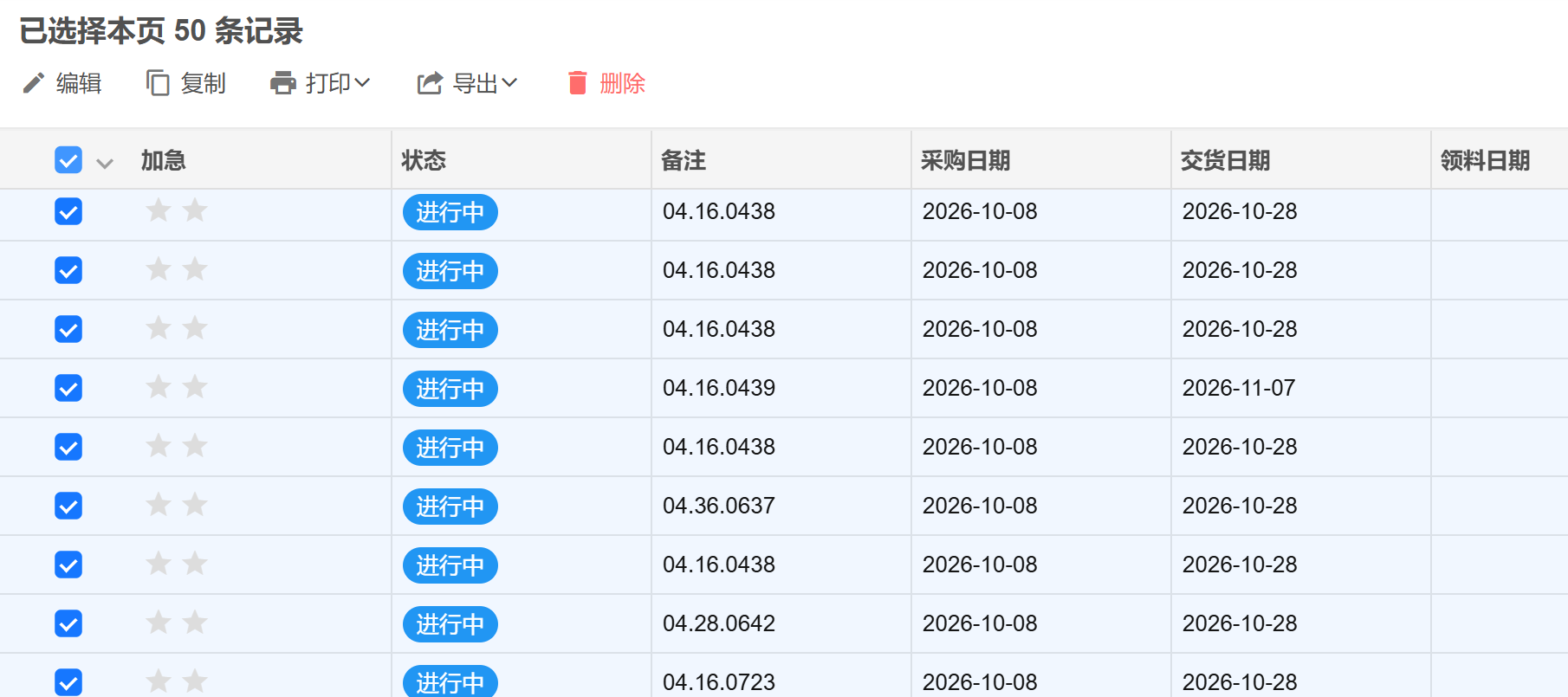Click the 采购日期 column header
Image resolution: width=1568 pixels, height=697 pixels.
point(966,160)
